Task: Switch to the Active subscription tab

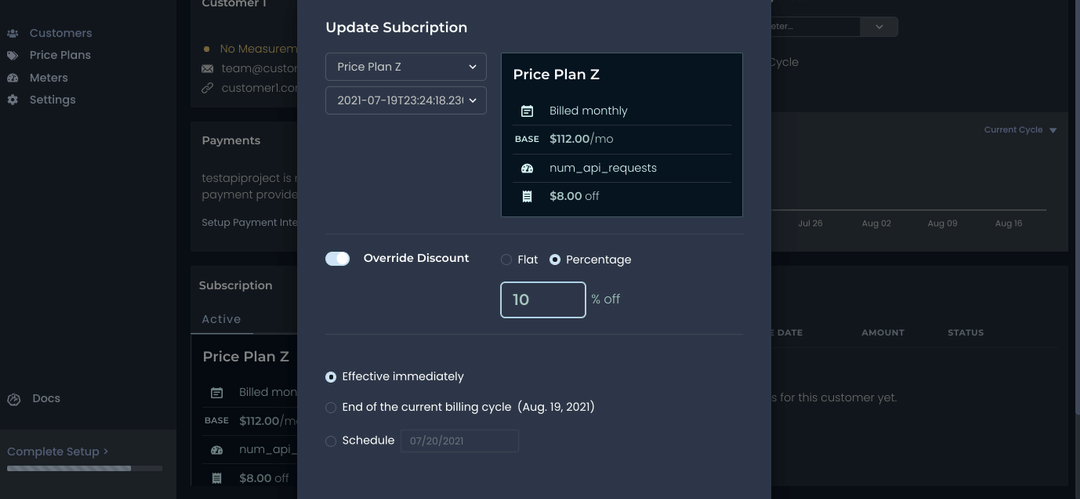Action: (x=221, y=320)
